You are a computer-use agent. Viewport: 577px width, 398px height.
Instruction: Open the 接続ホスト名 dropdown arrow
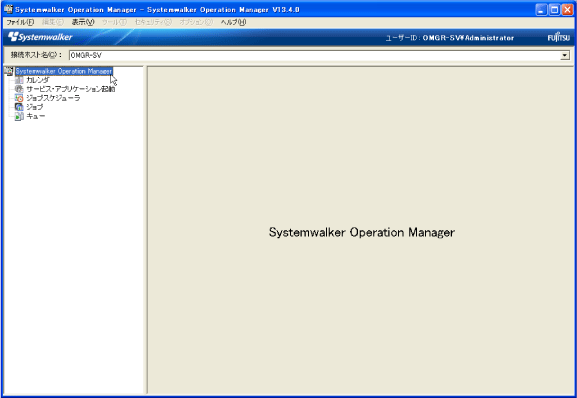(x=565, y=56)
